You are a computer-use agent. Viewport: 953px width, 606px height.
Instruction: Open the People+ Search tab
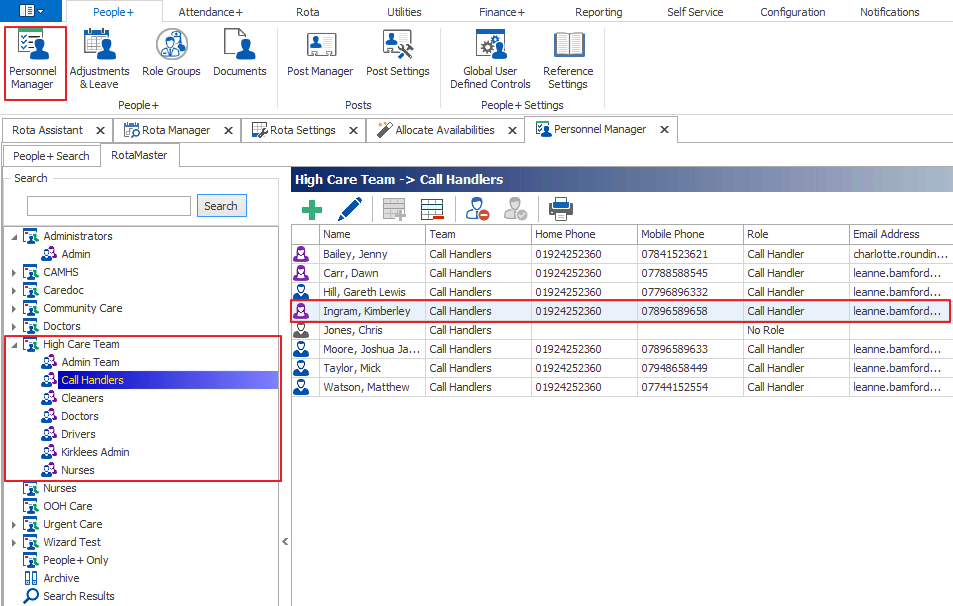click(x=51, y=155)
